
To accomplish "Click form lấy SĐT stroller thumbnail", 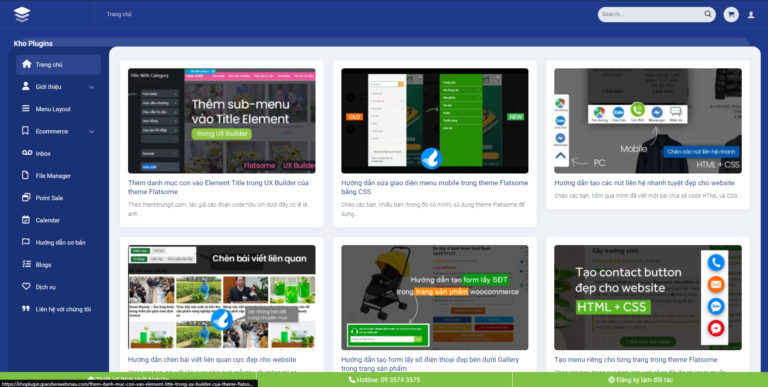I will 435,297.
